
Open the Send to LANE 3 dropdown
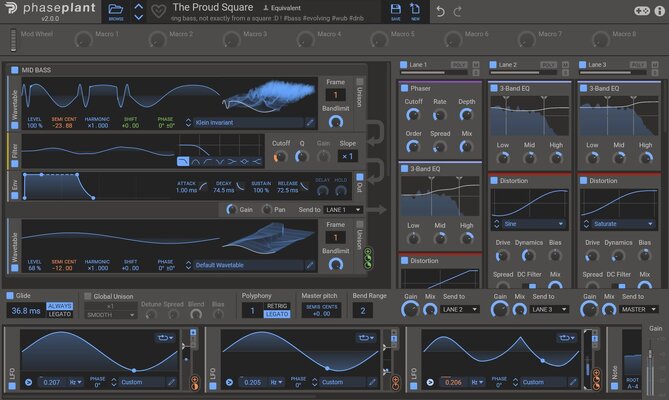coord(550,309)
